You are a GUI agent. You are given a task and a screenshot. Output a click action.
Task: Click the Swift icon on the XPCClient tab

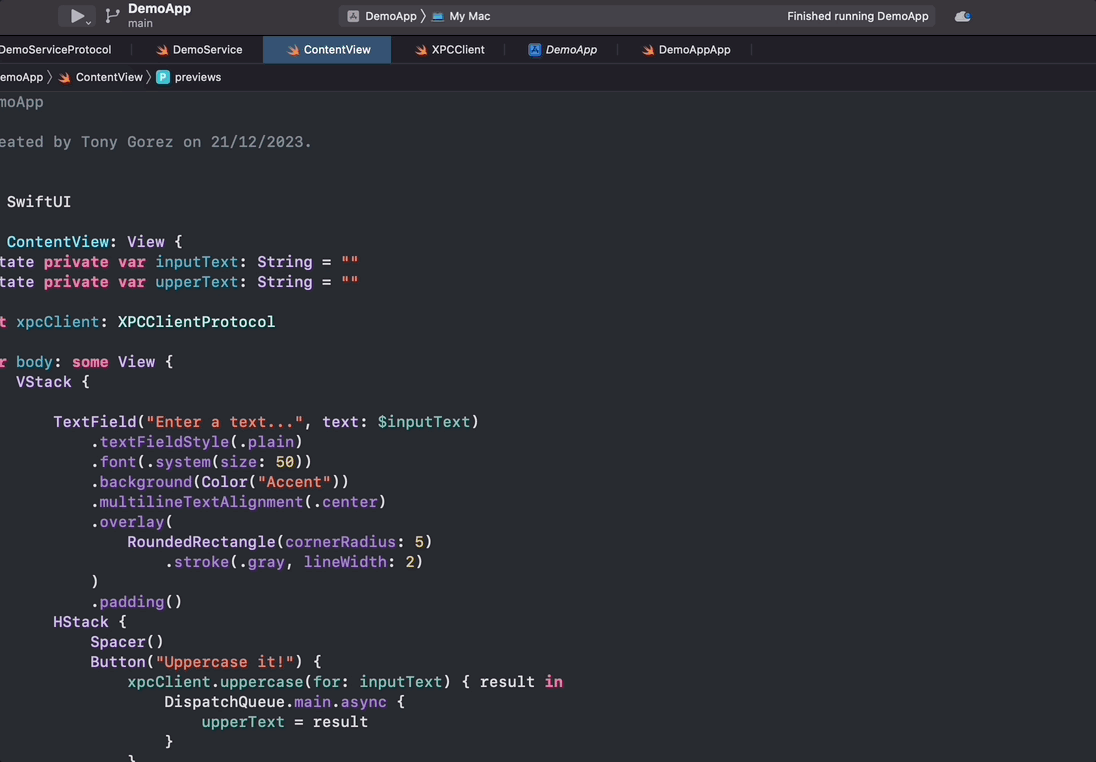pyautogui.click(x=421, y=50)
